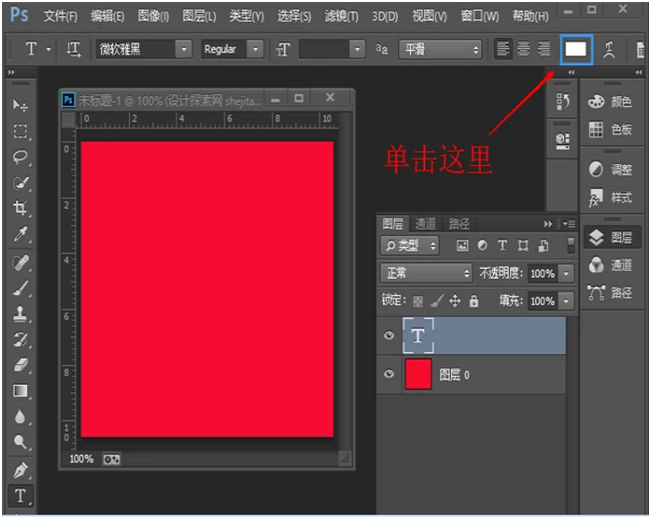The width and height of the screenshot is (651, 519).
Task: Open the 窗口(W) menu
Action: tap(480, 16)
